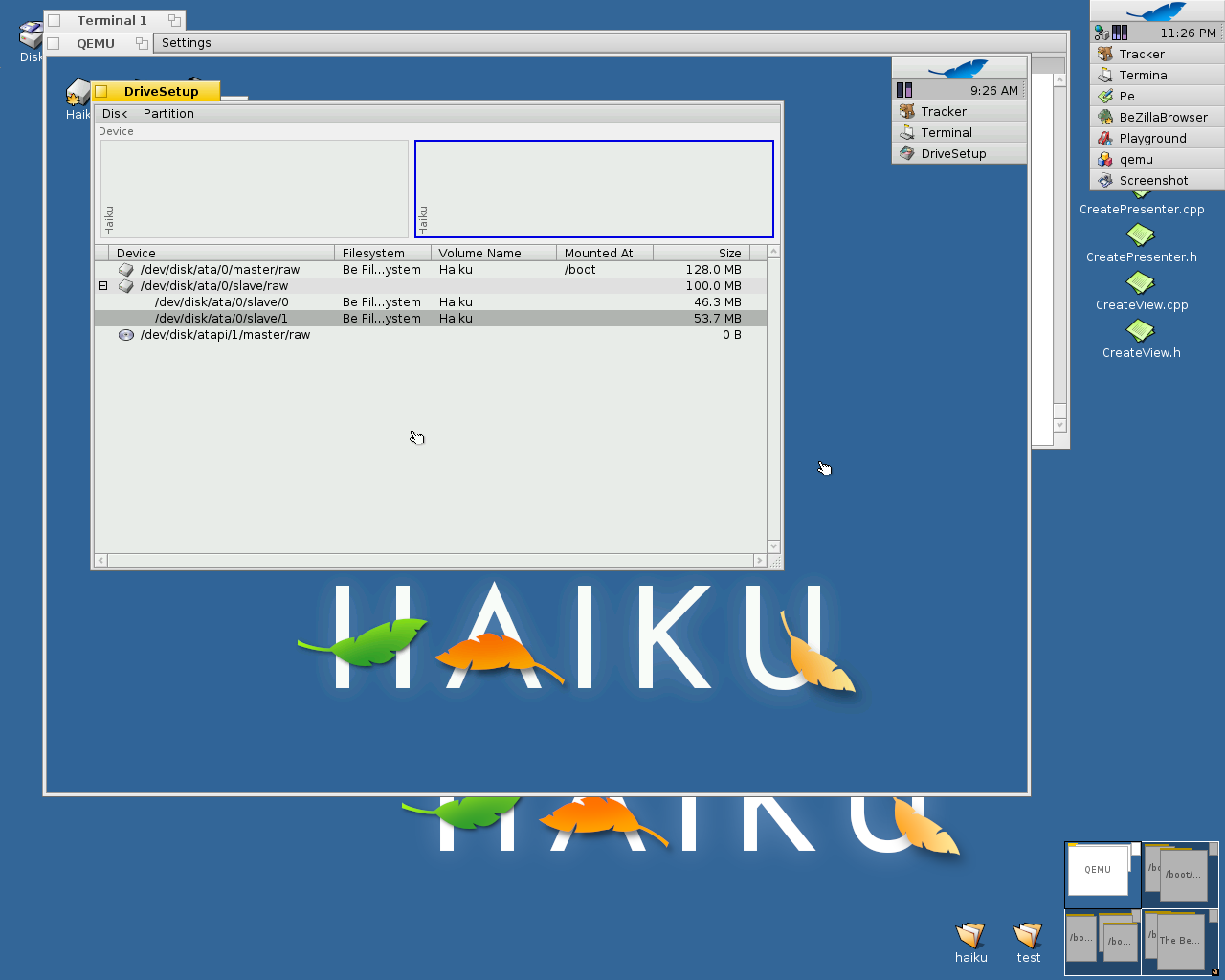Switch to Pe in host Deskbar

point(1156,97)
